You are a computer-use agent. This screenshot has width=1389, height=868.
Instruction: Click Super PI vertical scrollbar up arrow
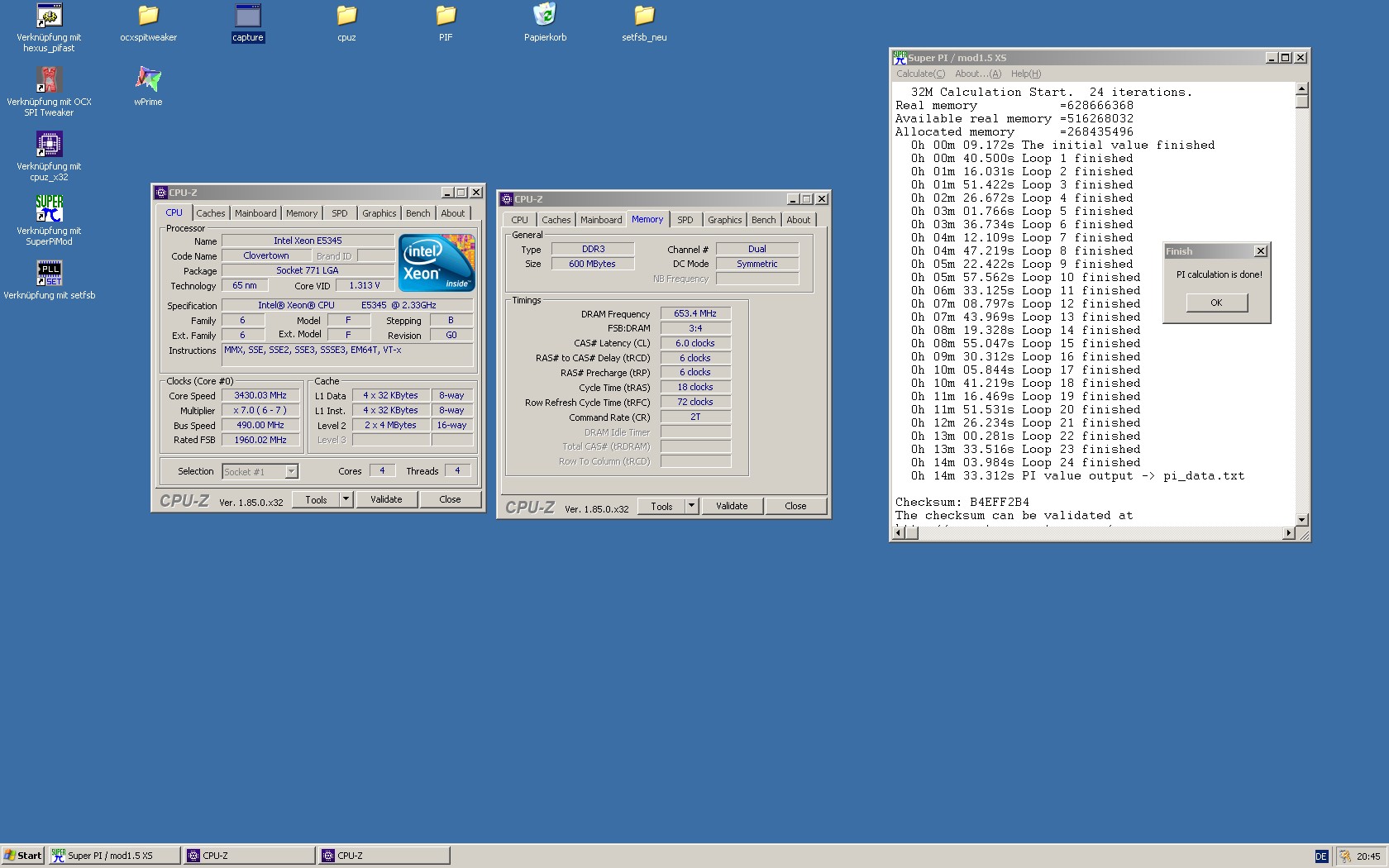click(x=1302, y=88)
